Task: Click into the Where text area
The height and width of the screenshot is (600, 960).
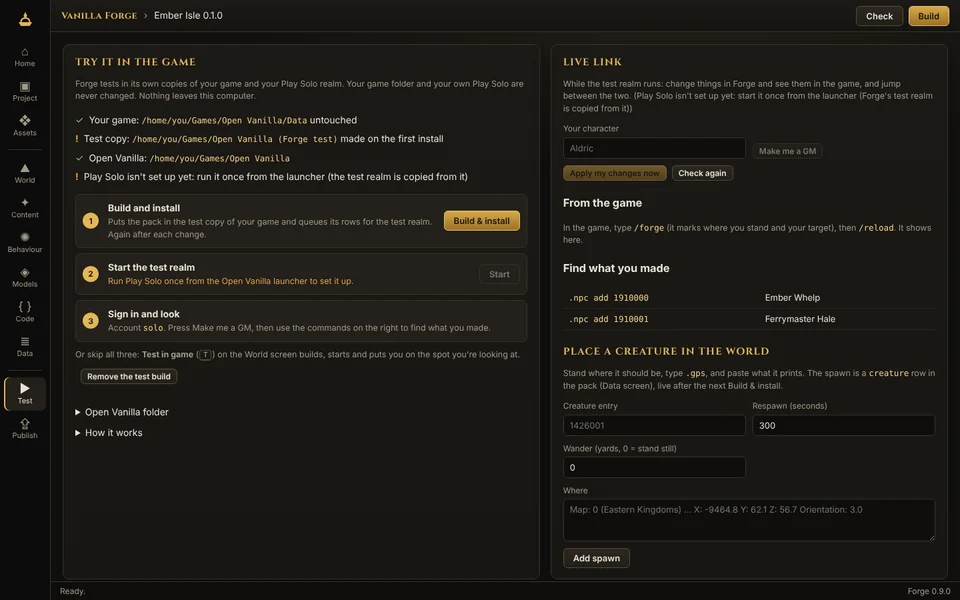Action: click(x=749, y=520)
